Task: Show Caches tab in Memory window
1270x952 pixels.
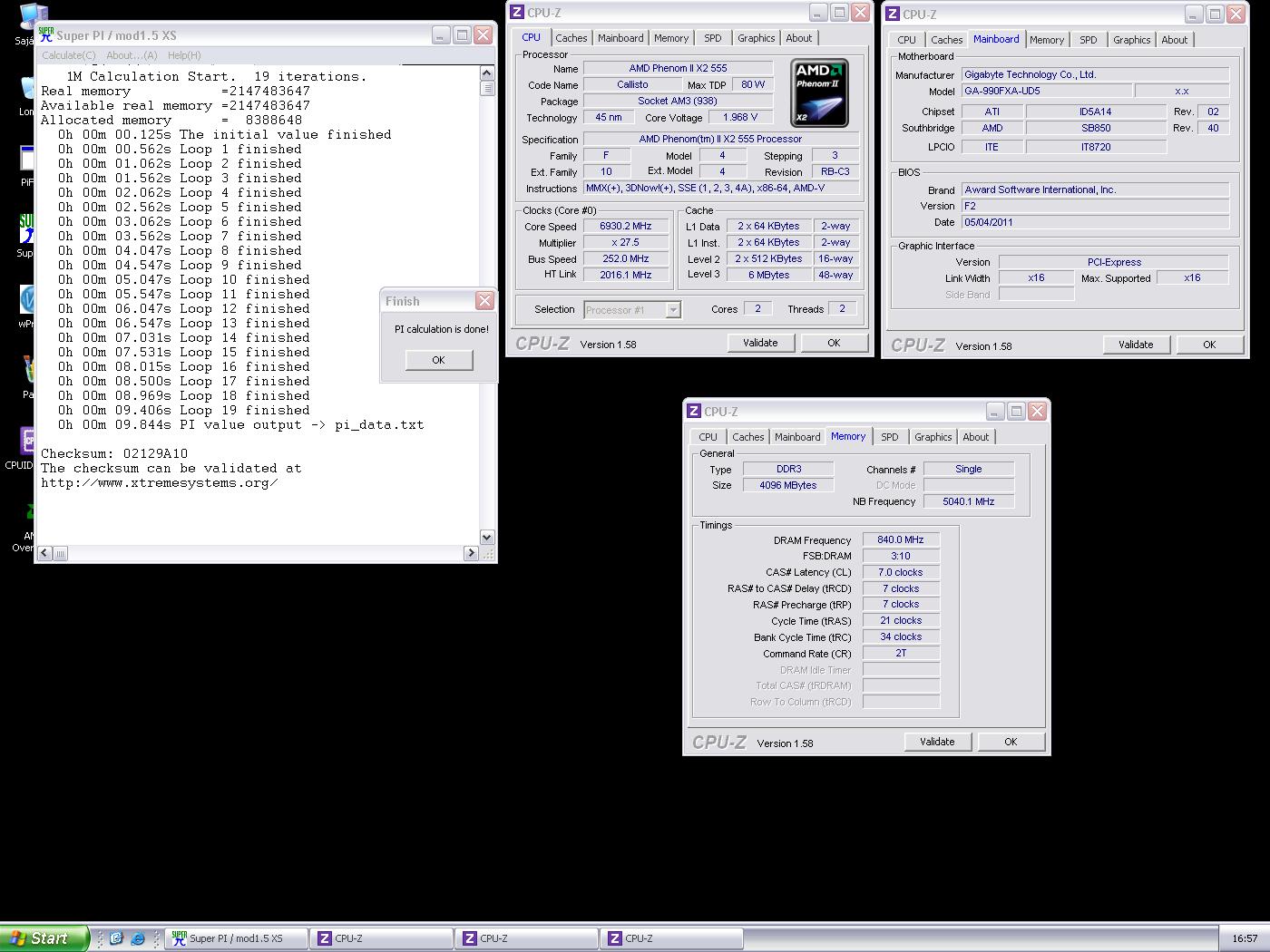Action: (748, 437)
